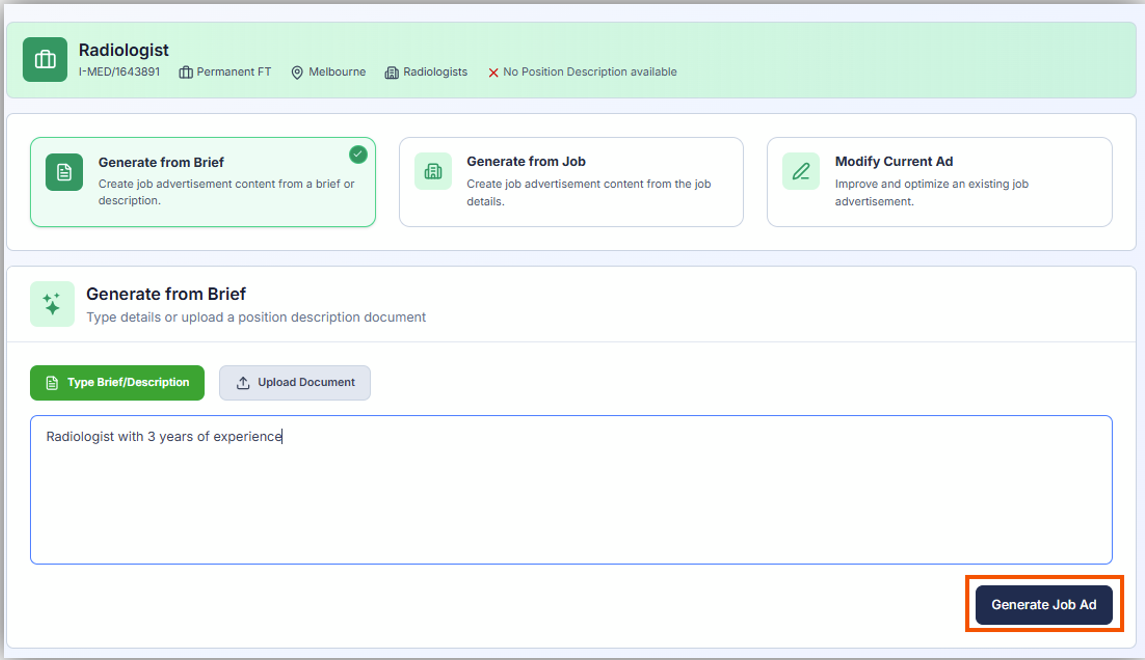Image resolution: width=1145 pixels, height=660 pixels.
Task: Switch to Type Brief/Description tab
Action: point(117,383)
